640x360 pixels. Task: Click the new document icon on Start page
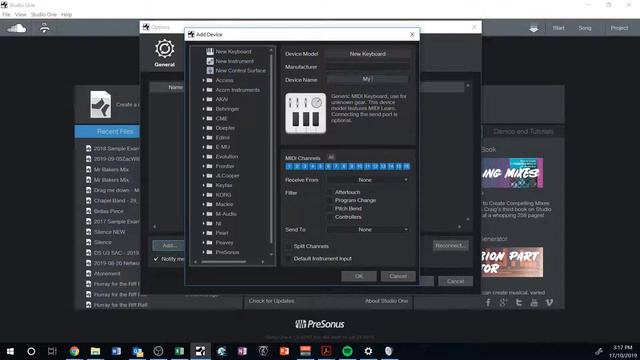[x=100, y=104]
